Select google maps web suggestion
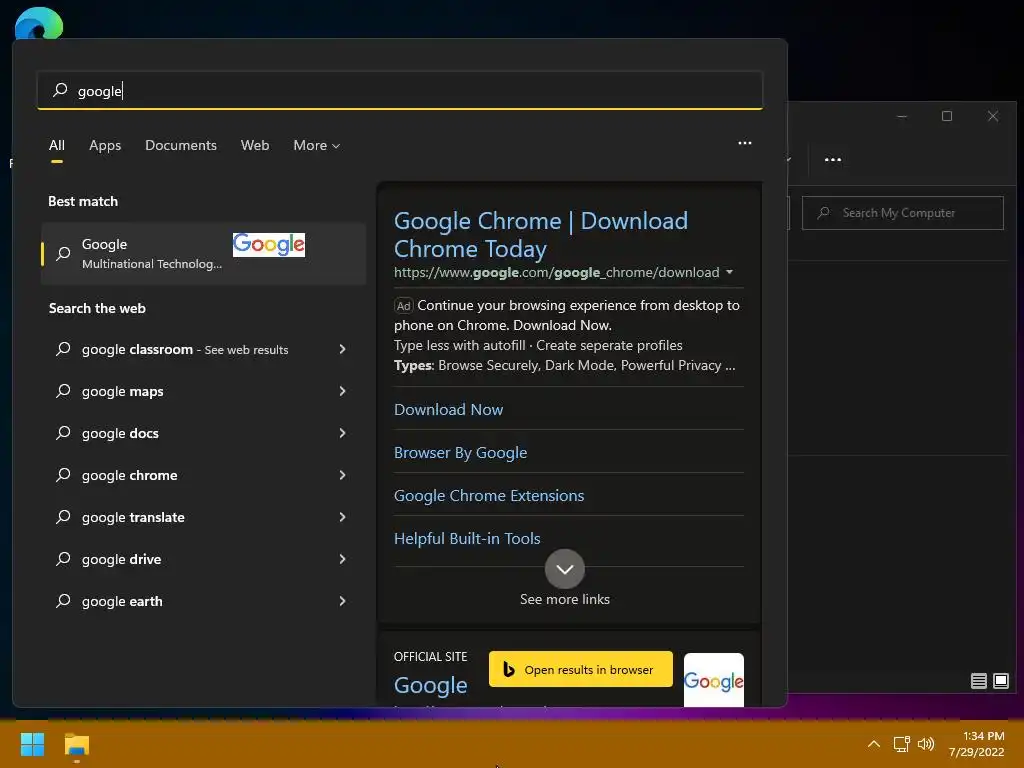The width and height of the screenshot is (1024, 768). [x=123, y=391]
